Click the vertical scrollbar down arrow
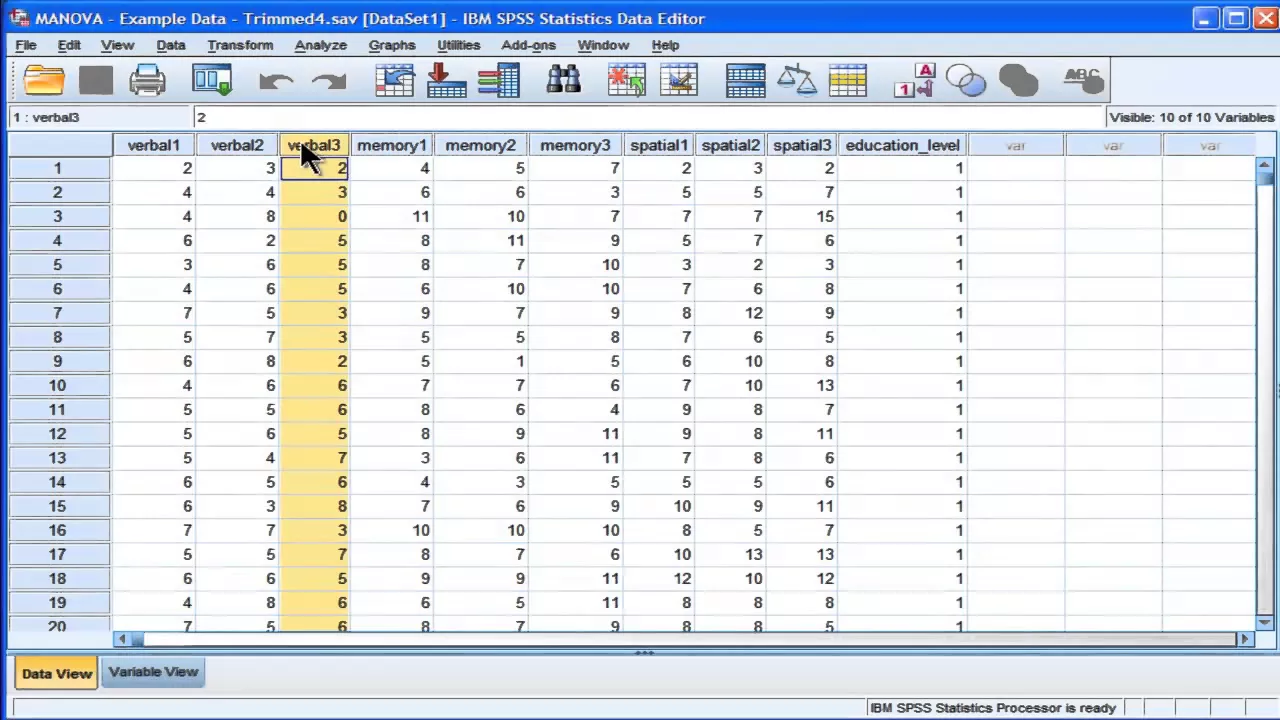Image resolution: width=1280 pixels, height=720 pixels. point(1265,622)
